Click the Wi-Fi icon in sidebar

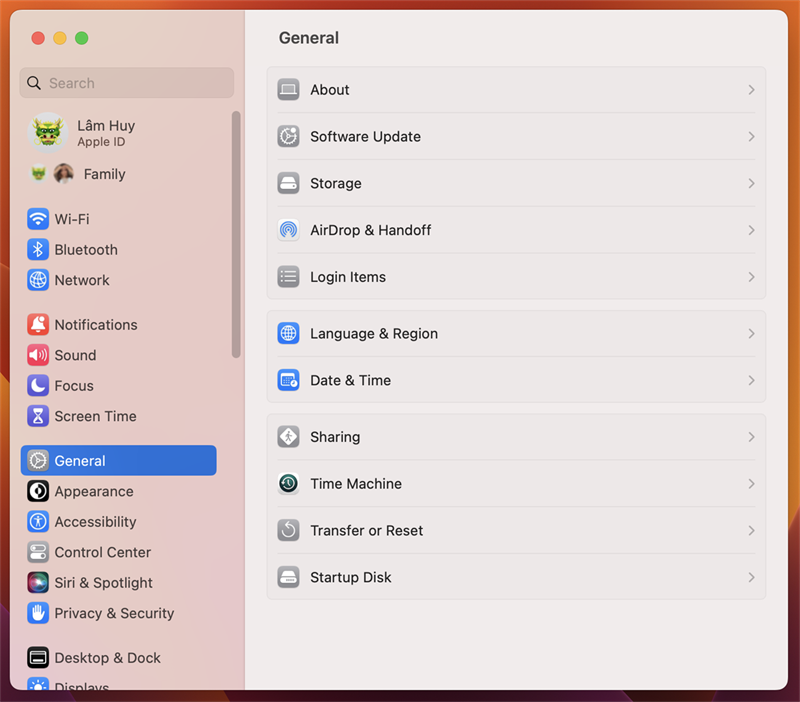point(38,219)
